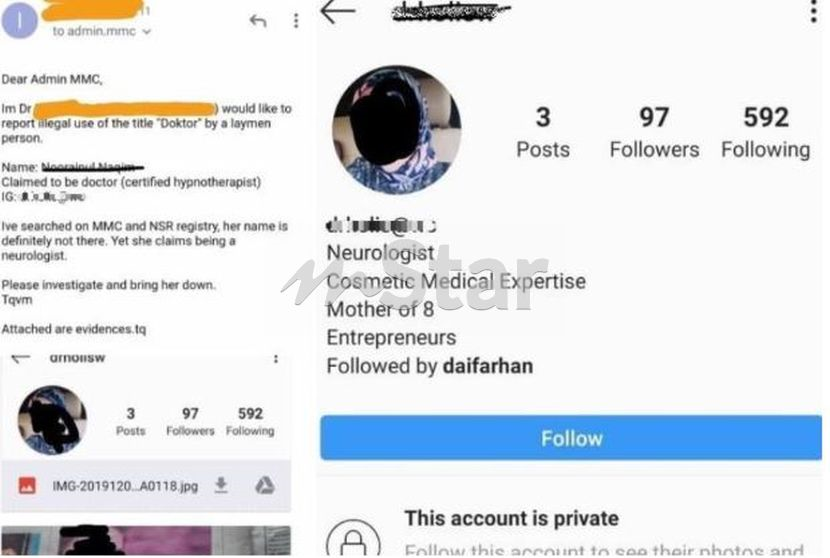Go back using Instagram's back arrow

pos(338,12)
